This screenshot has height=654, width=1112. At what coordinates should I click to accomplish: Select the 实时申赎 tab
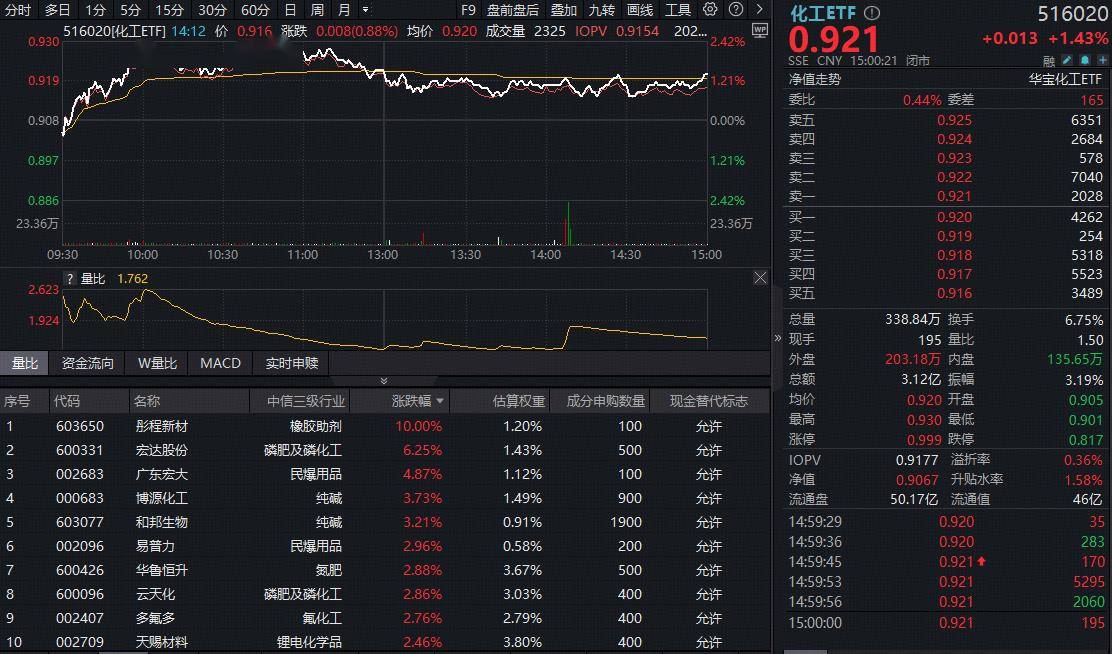[291, 363]
